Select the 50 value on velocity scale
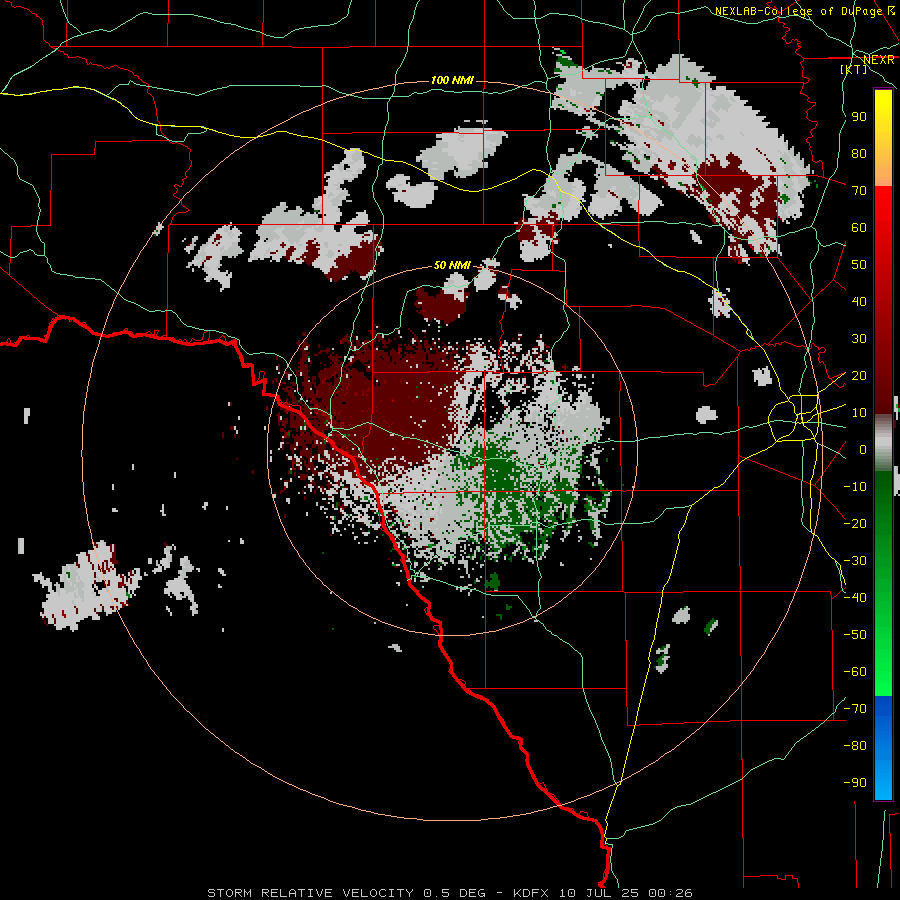This screenshot has height=900, width=900. [859, 265]
